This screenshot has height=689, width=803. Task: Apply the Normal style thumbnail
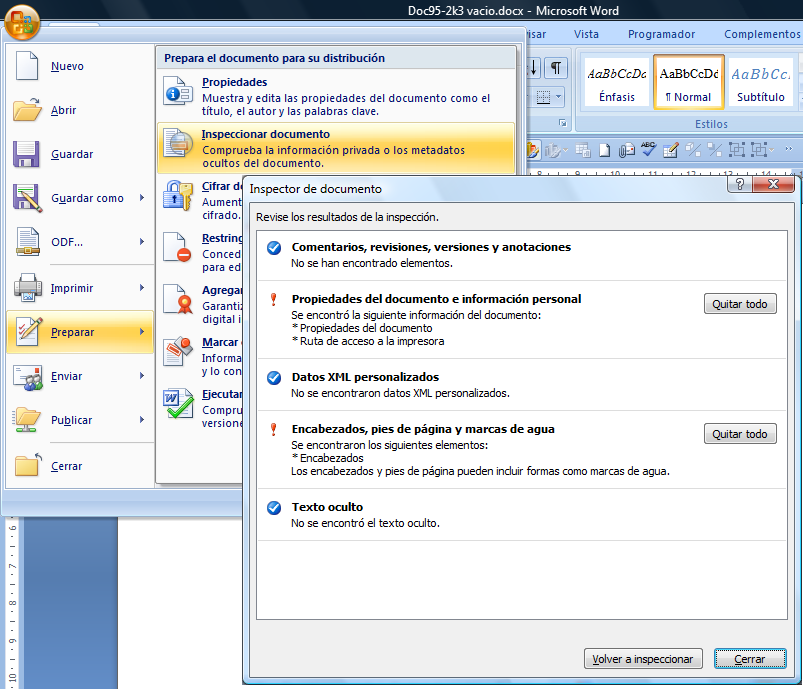point(688,83)
